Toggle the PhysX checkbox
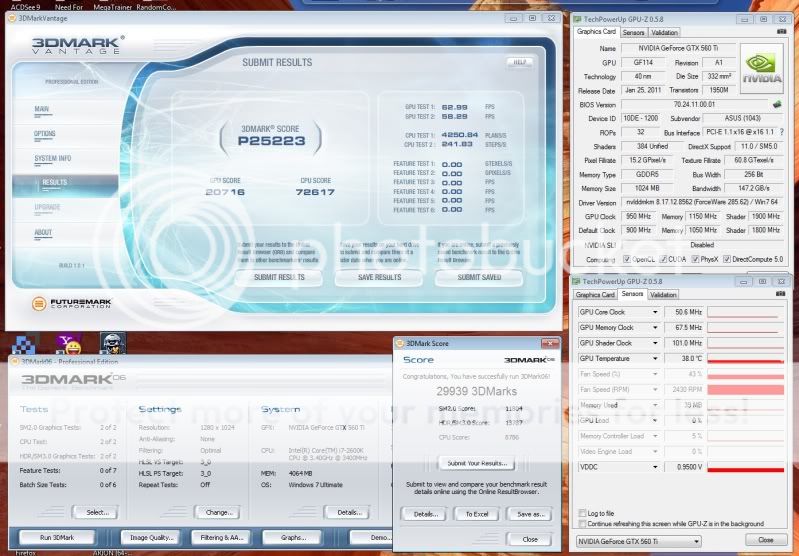The height and width of the screenshot is (556, 799). 695,259
